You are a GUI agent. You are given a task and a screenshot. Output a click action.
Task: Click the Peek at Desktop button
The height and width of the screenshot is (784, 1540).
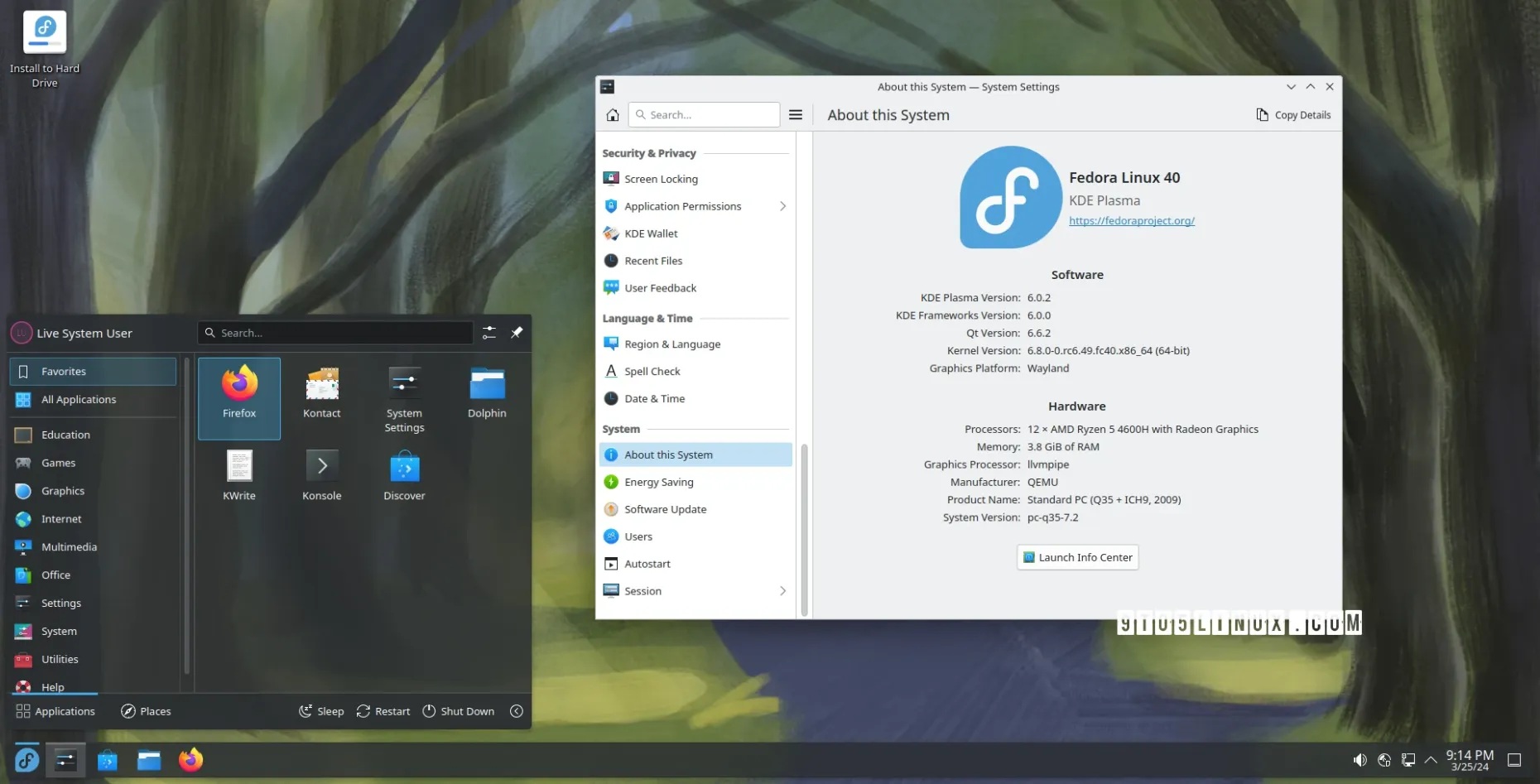(x=1514, y=760)
